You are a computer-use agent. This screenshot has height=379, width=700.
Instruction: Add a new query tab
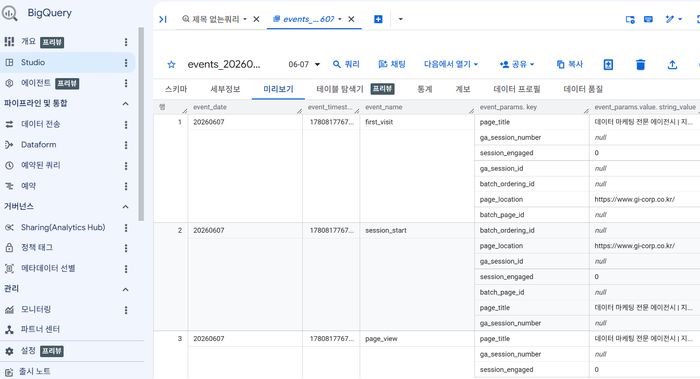point(378,19)
